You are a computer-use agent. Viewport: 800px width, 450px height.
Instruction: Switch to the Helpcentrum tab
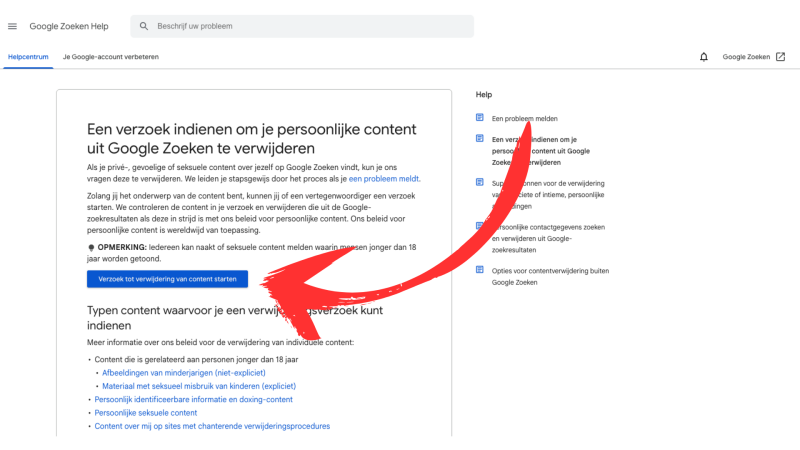pos(29,57)
